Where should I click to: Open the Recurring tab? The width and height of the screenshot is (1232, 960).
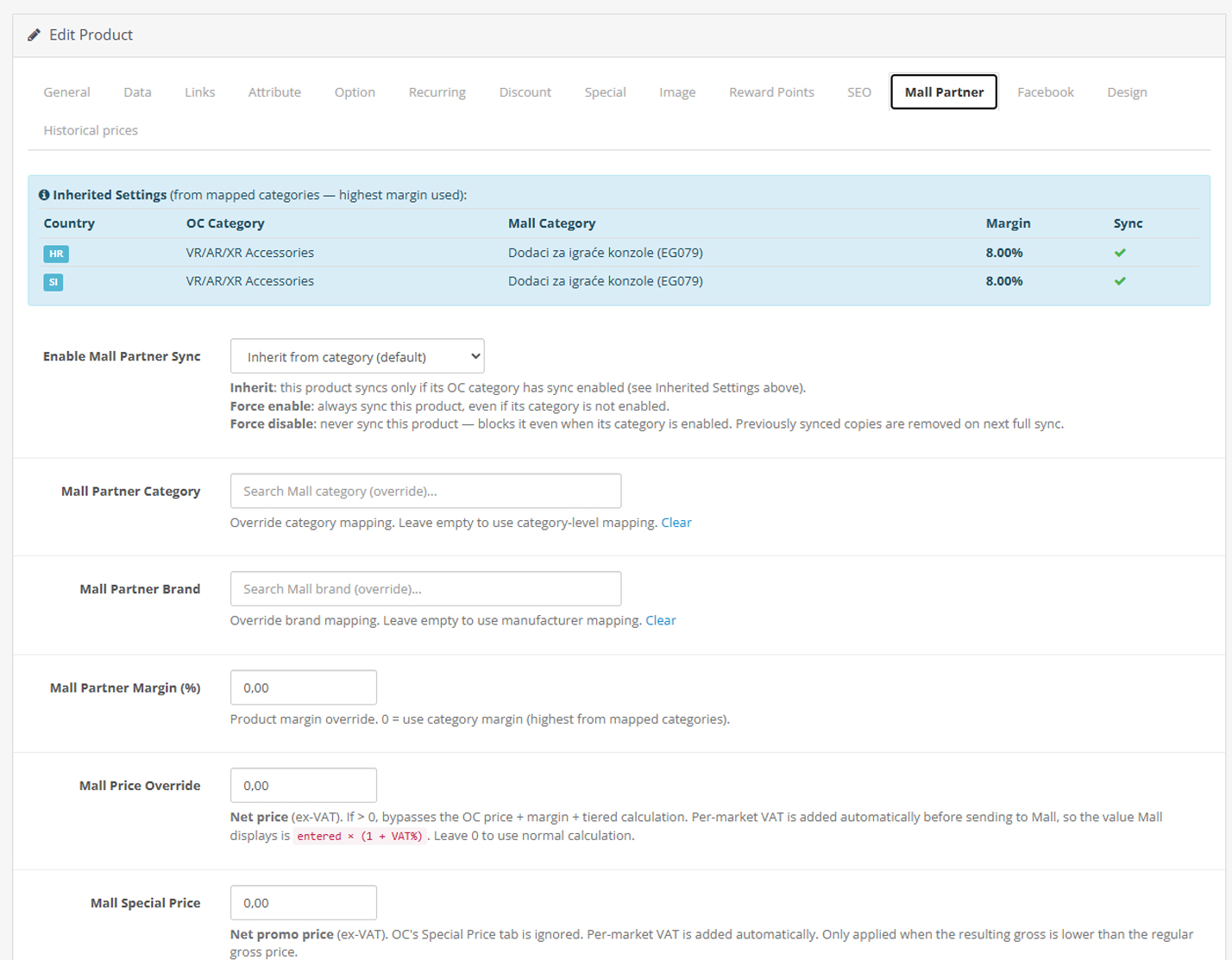(x=437, y=92)
